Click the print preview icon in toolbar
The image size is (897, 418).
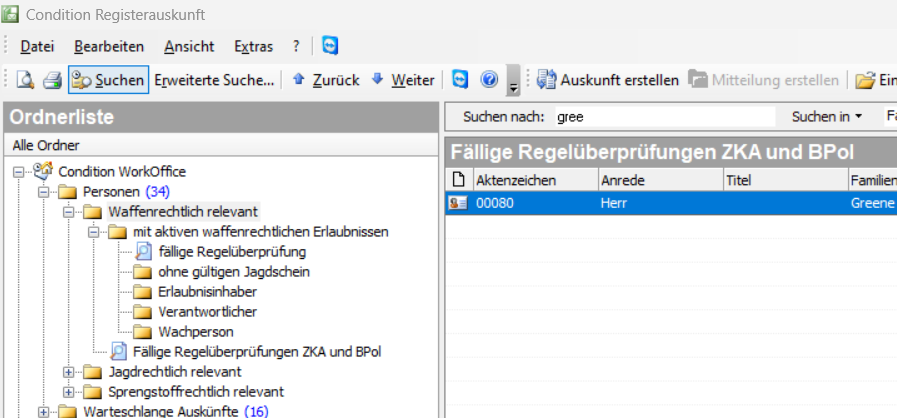click(25, 80)
